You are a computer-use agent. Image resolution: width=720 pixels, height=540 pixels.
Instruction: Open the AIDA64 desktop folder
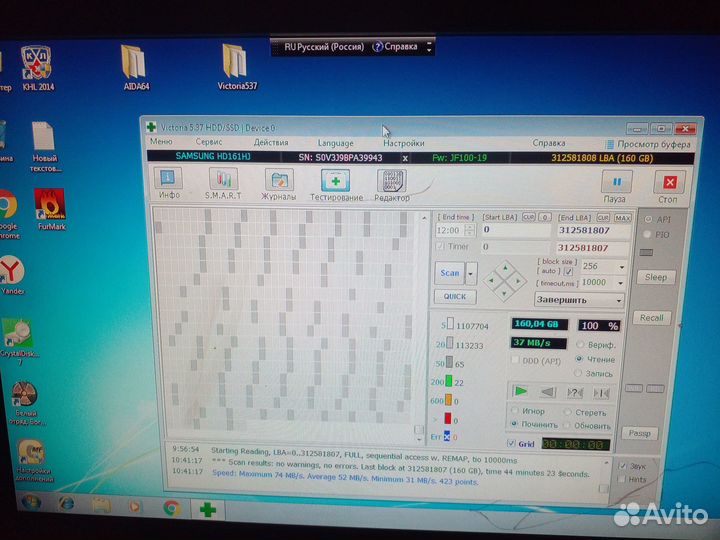tap(135, 67)
